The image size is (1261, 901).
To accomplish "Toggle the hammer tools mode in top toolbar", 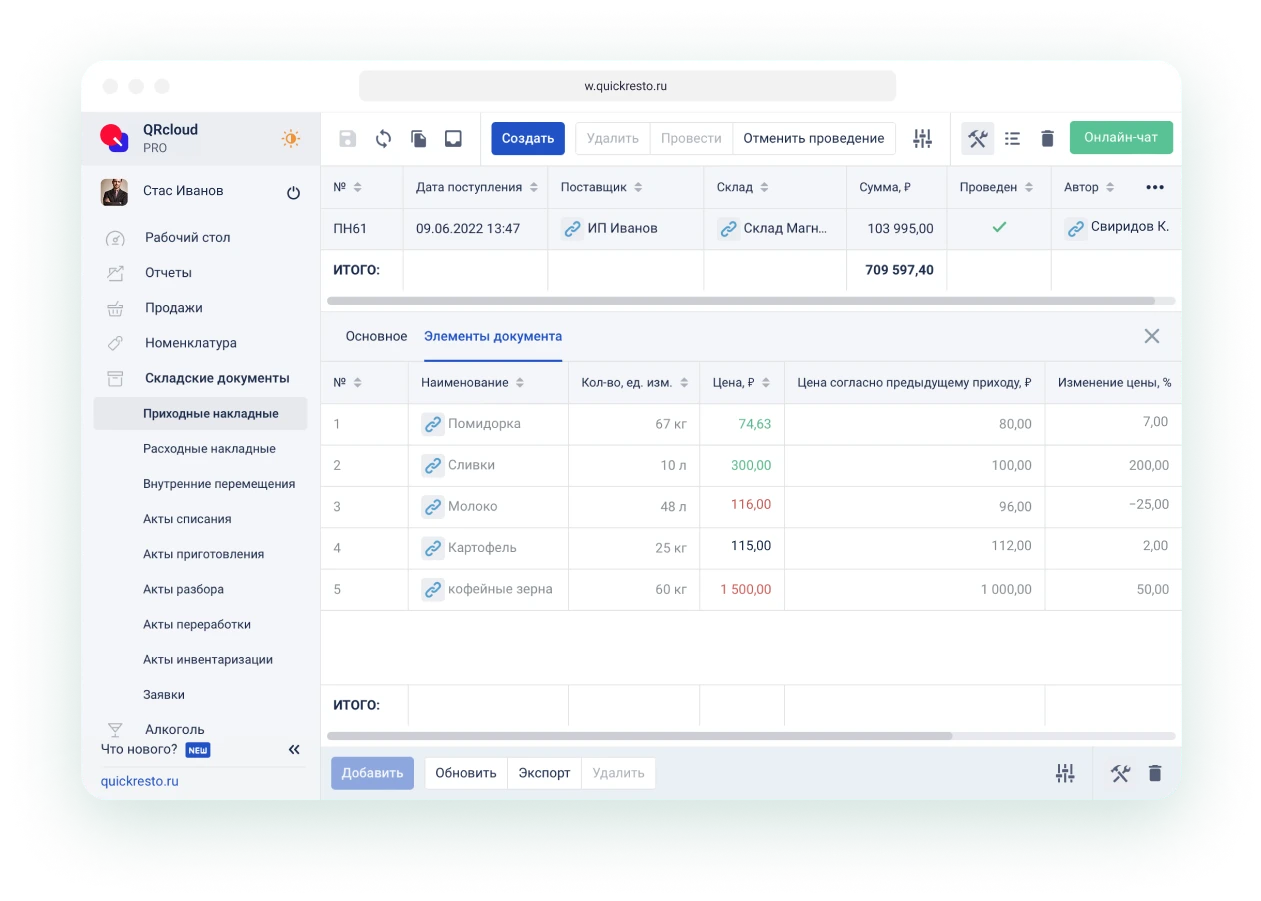I will (978, 139).
